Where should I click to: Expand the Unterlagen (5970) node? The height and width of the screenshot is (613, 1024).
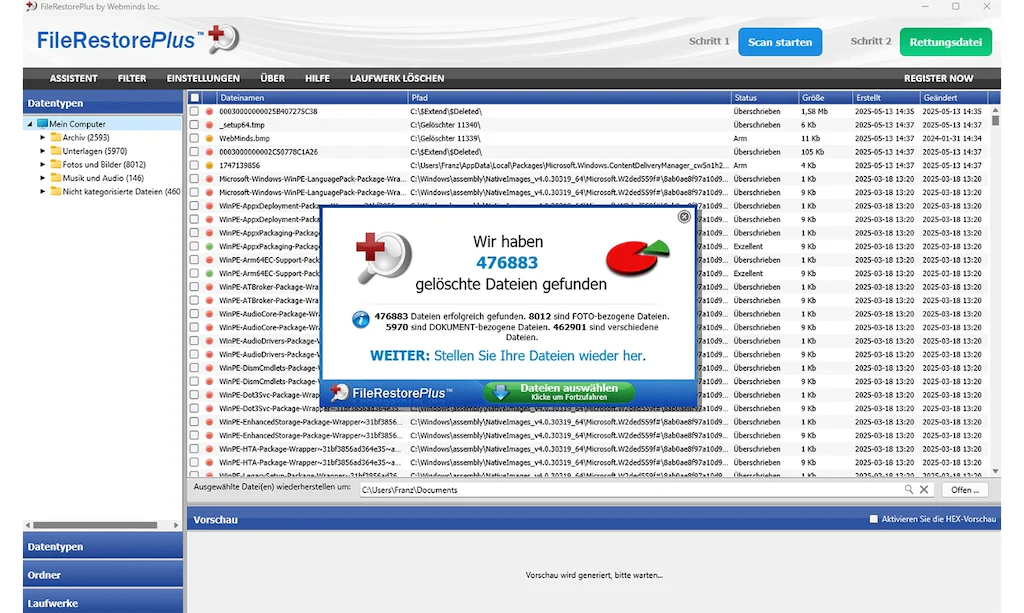[x=42, y=151]
